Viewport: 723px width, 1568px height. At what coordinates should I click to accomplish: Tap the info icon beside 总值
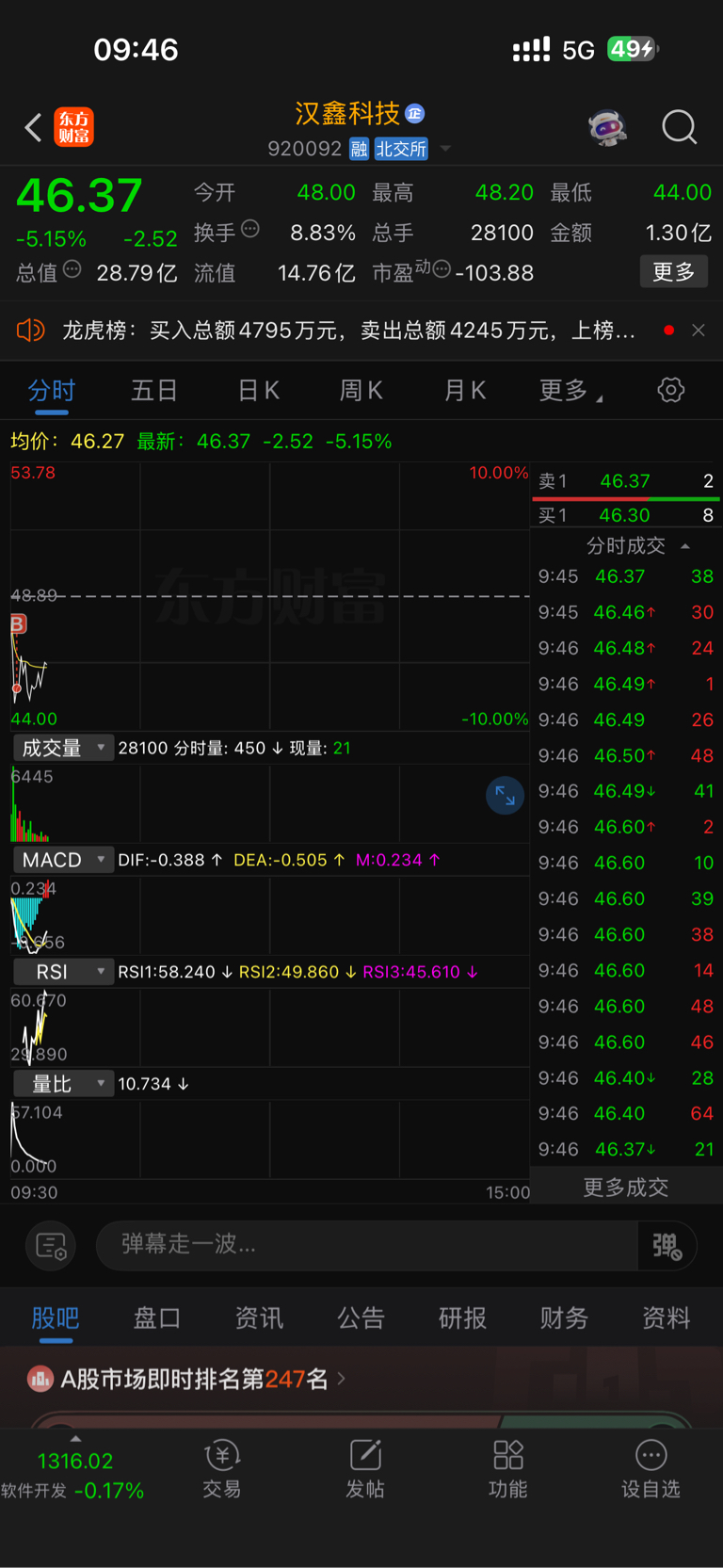point(72,270)
